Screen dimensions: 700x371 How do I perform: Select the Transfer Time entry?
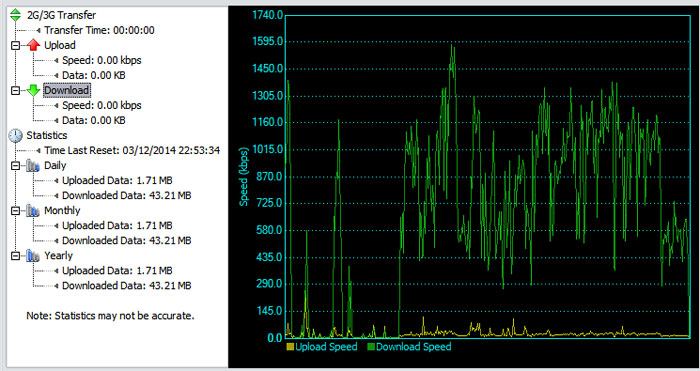[x=99, y=30]
